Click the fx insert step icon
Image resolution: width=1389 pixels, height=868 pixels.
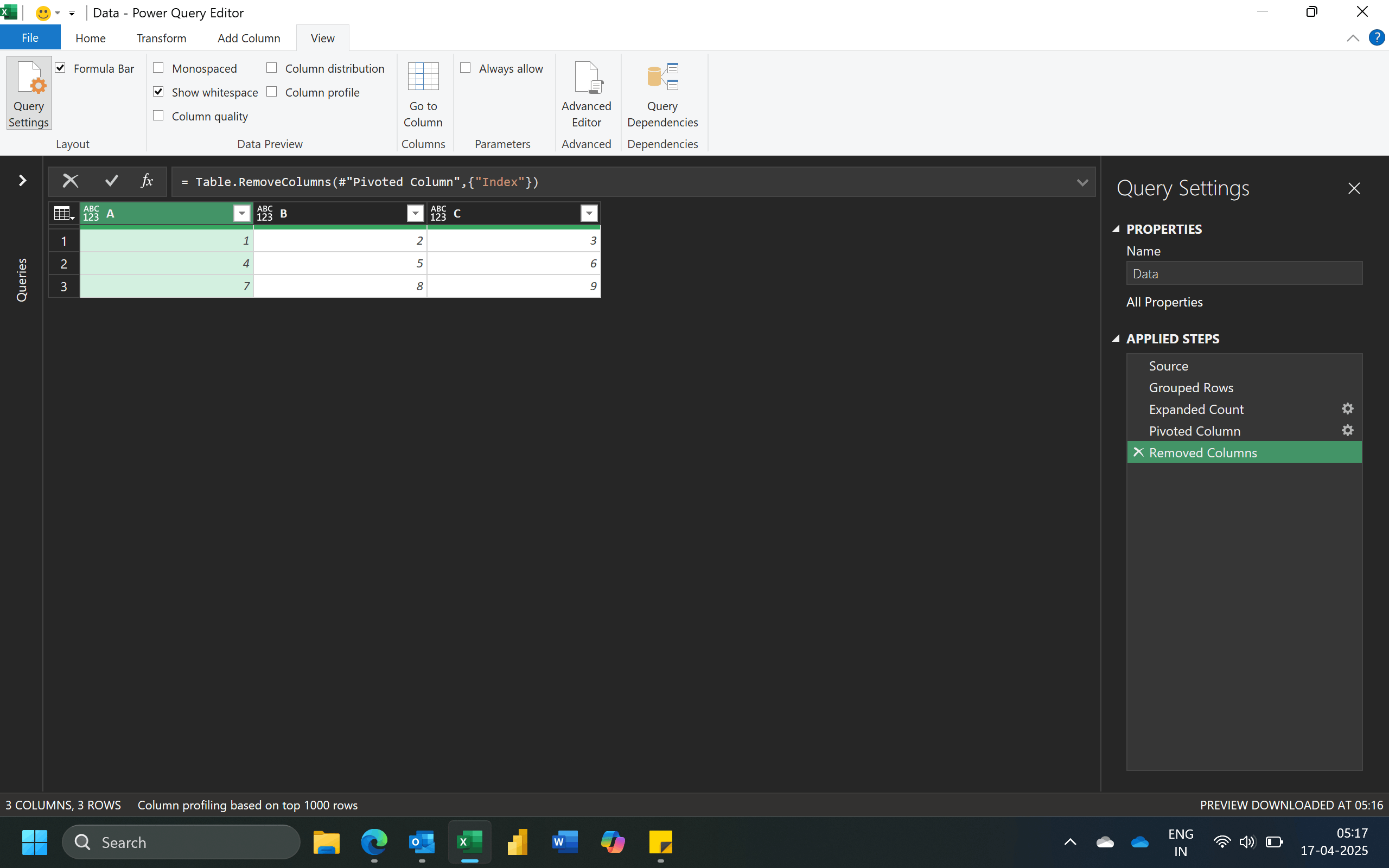(147, 181)
